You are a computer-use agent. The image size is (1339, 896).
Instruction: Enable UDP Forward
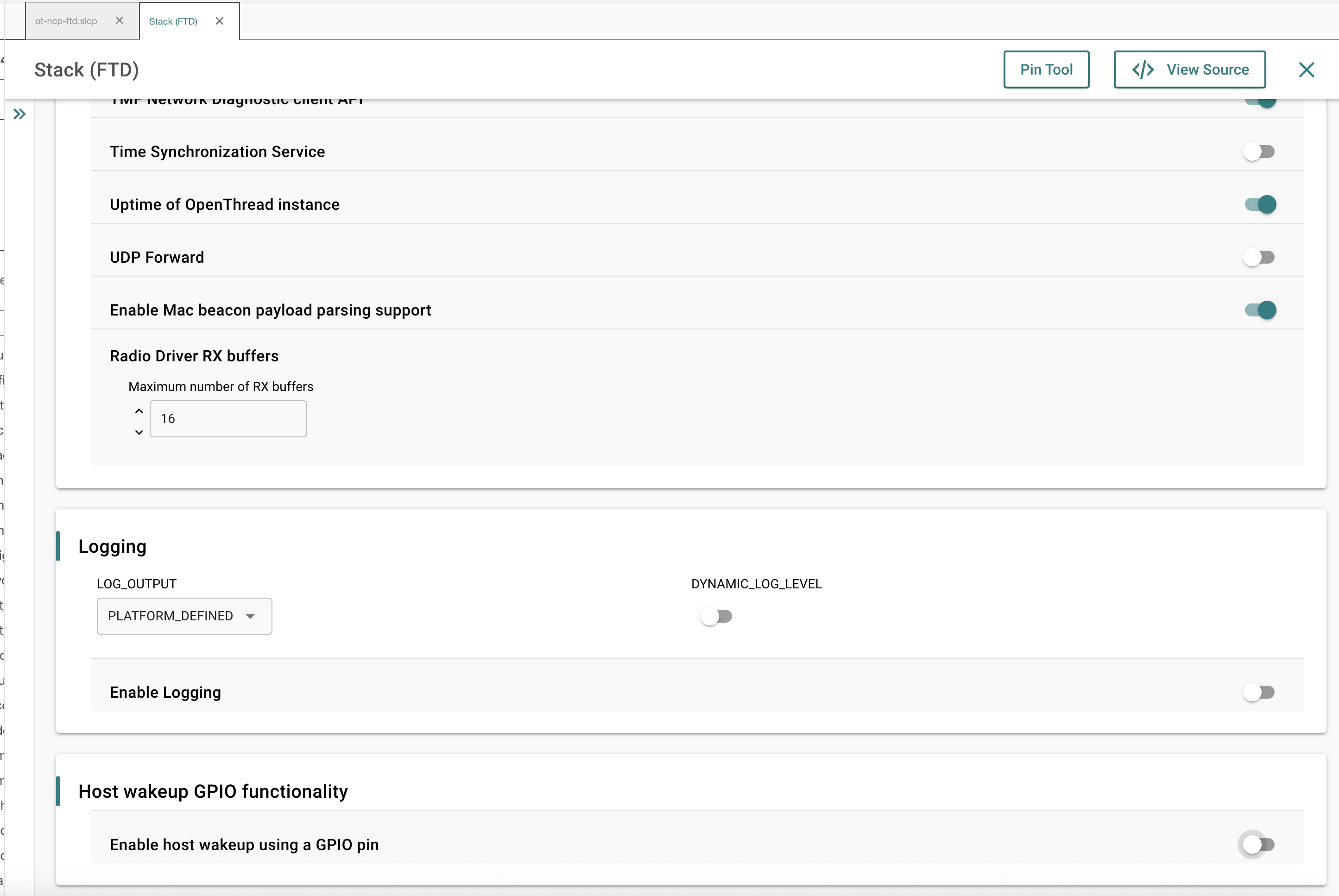pyautogui.click(x=1259, y=257)
